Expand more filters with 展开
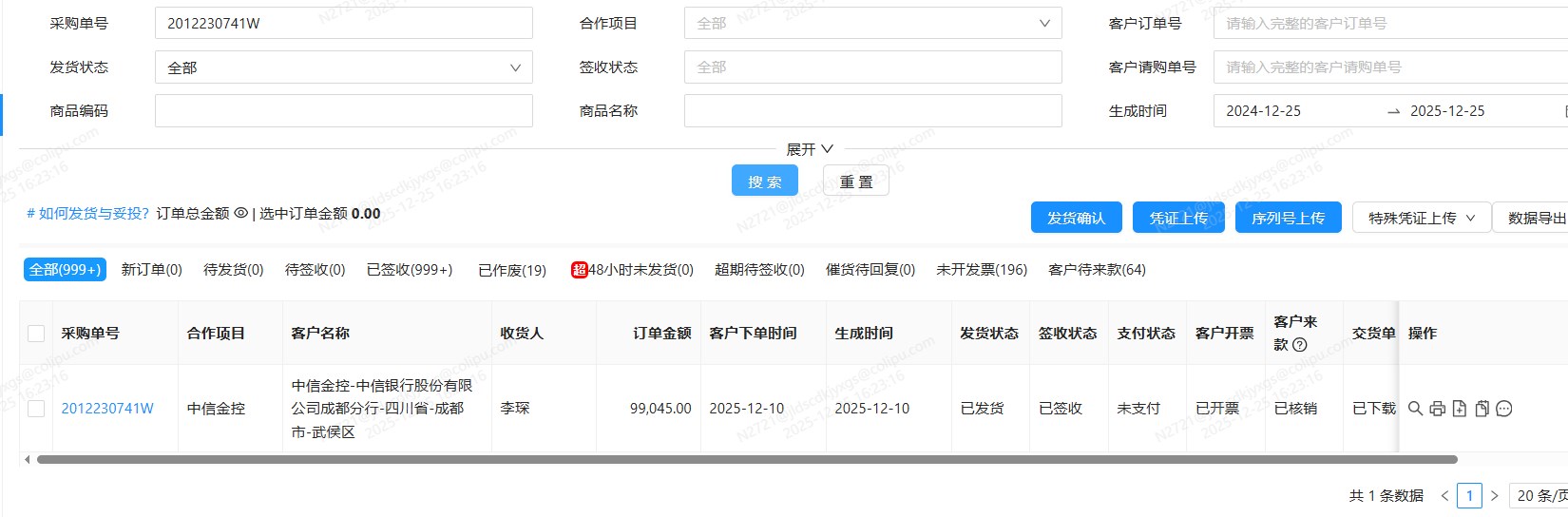Screen dimensions: 1568x517 (809, 149)
